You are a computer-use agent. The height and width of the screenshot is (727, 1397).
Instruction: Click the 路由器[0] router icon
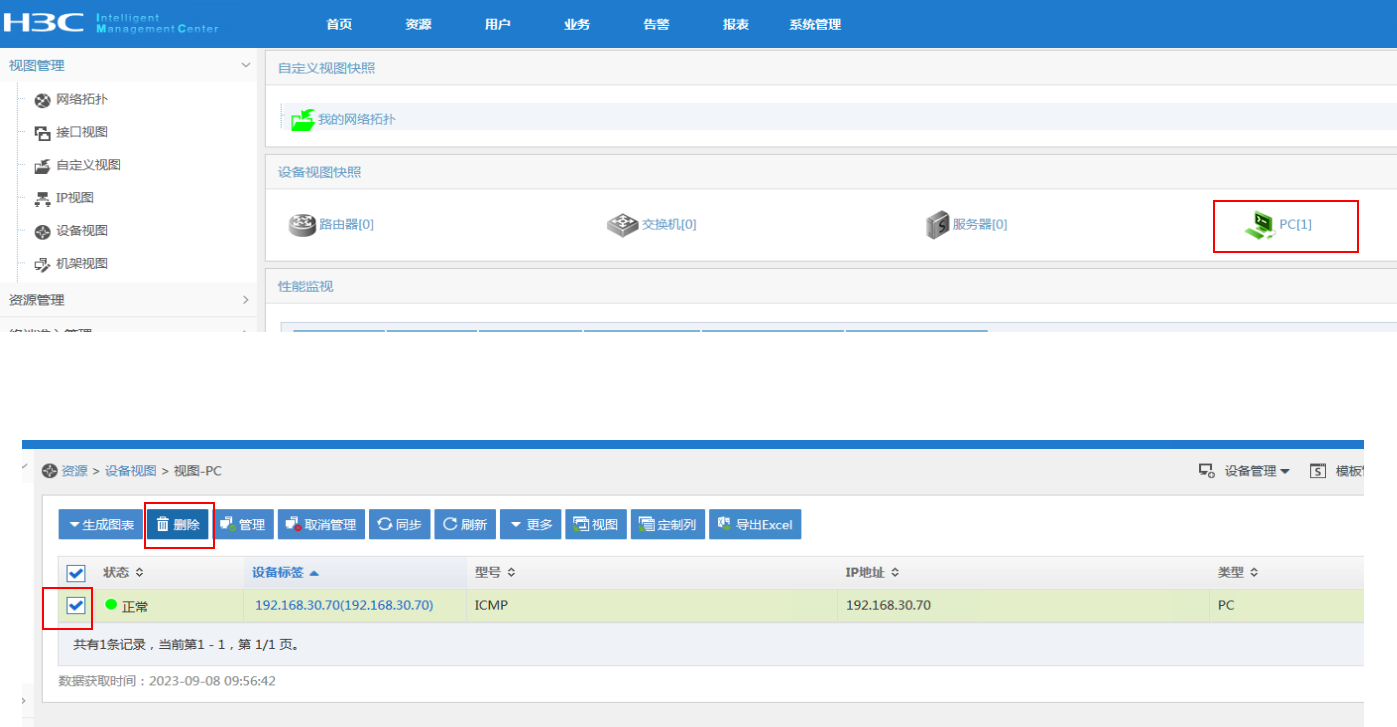[x=302, y=225]
